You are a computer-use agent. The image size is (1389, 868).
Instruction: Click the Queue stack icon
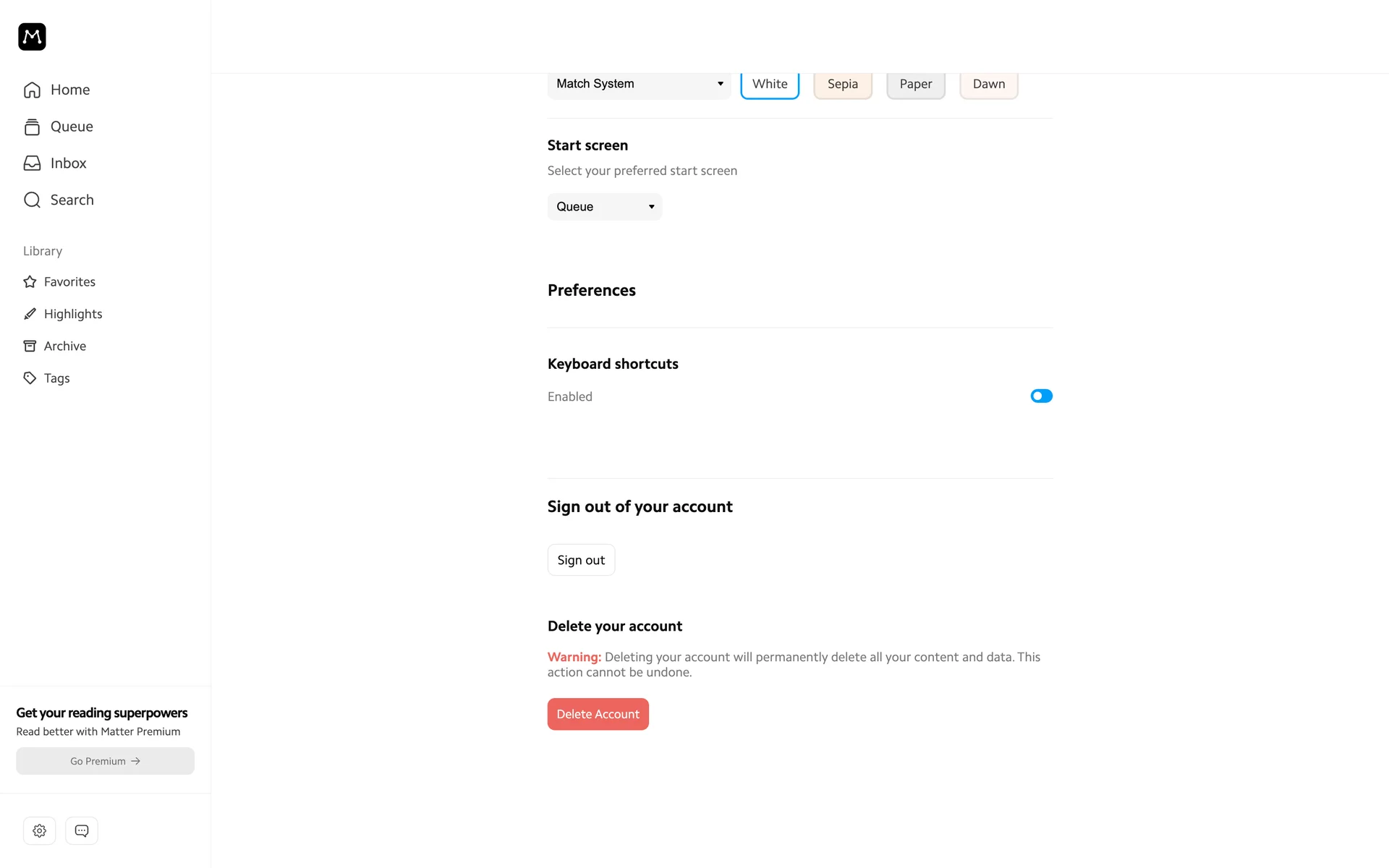[x=32, y=127]
